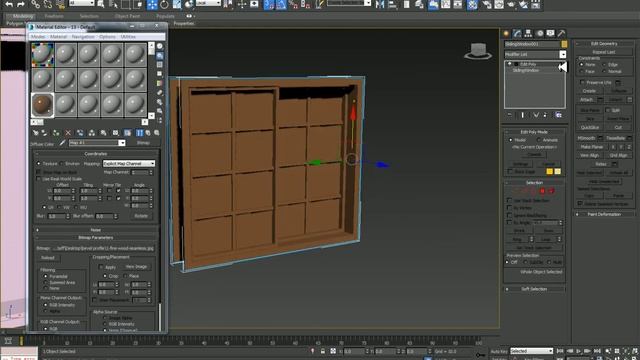Click Configure Modifier Sets icon
The height and width of the screenshot is (360, 640).
tap(558, 116)
